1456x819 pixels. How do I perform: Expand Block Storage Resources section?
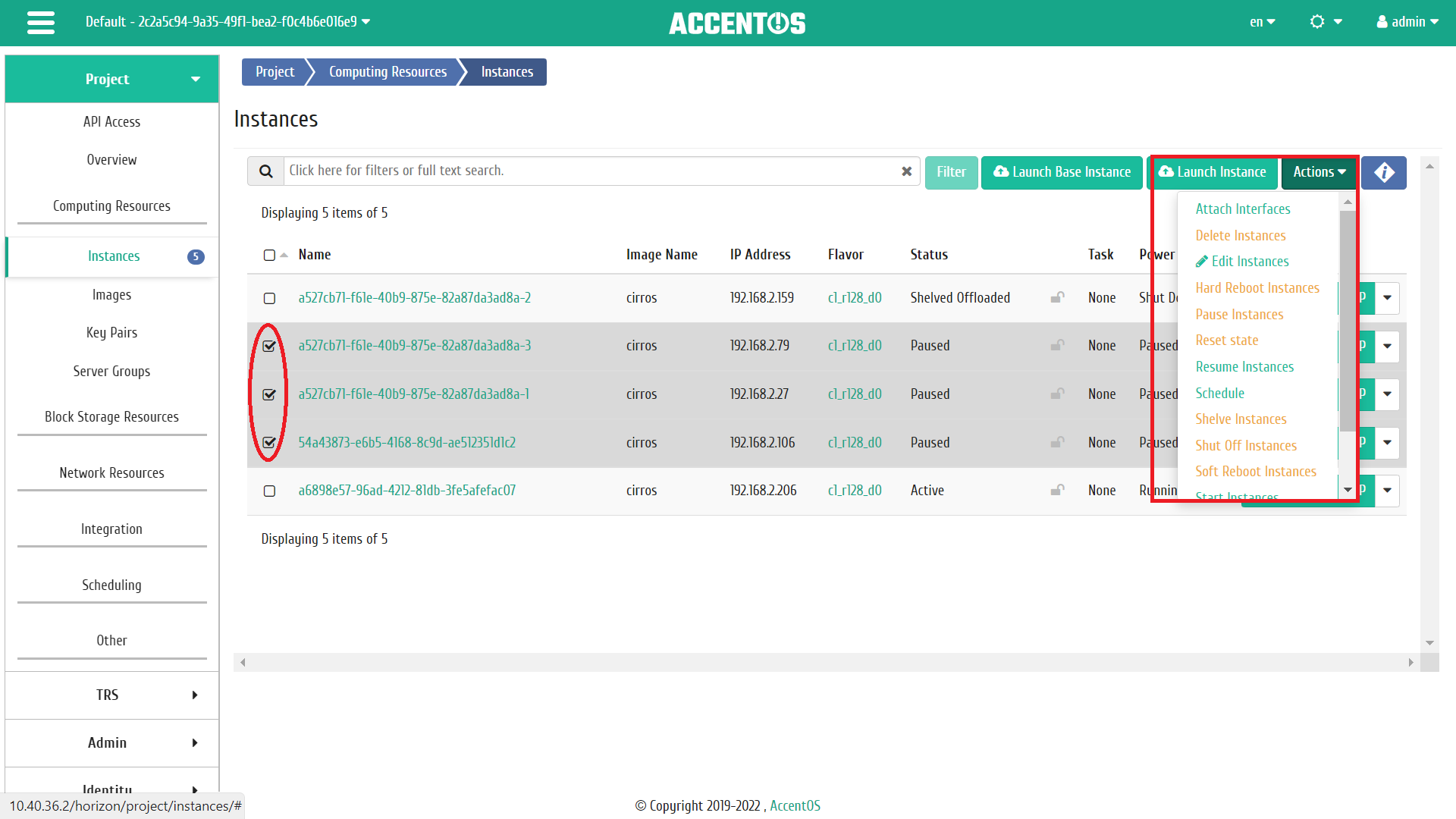click(112, 416)
